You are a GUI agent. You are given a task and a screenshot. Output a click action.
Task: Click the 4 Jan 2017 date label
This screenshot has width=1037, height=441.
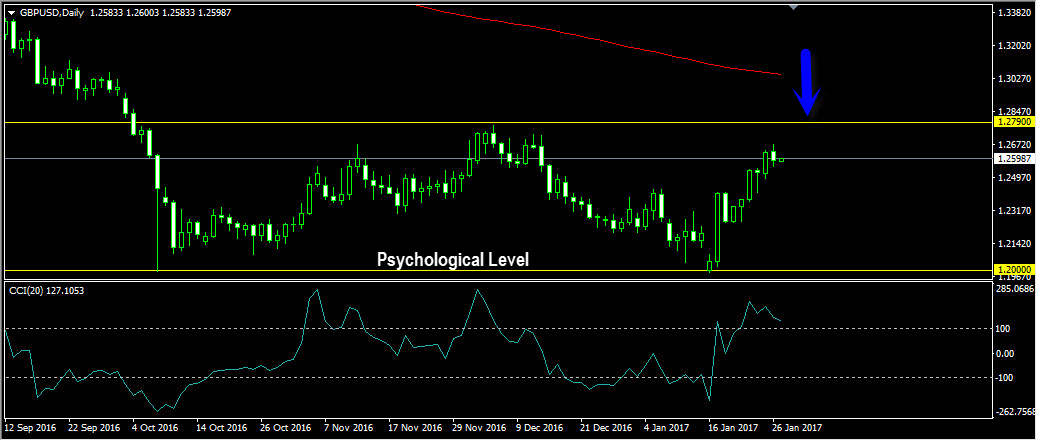coord(668,427)
